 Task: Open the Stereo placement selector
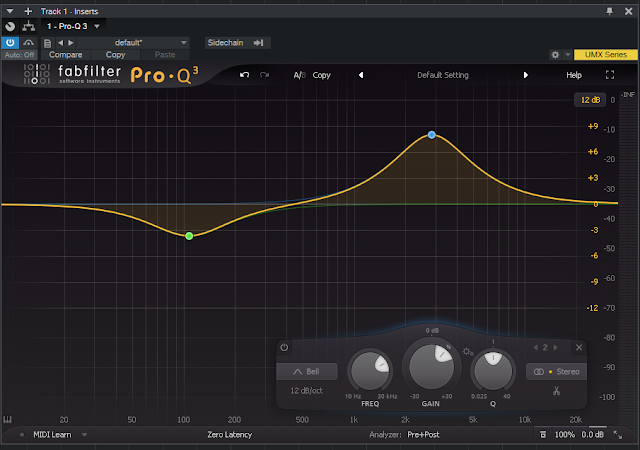(556, 372)
